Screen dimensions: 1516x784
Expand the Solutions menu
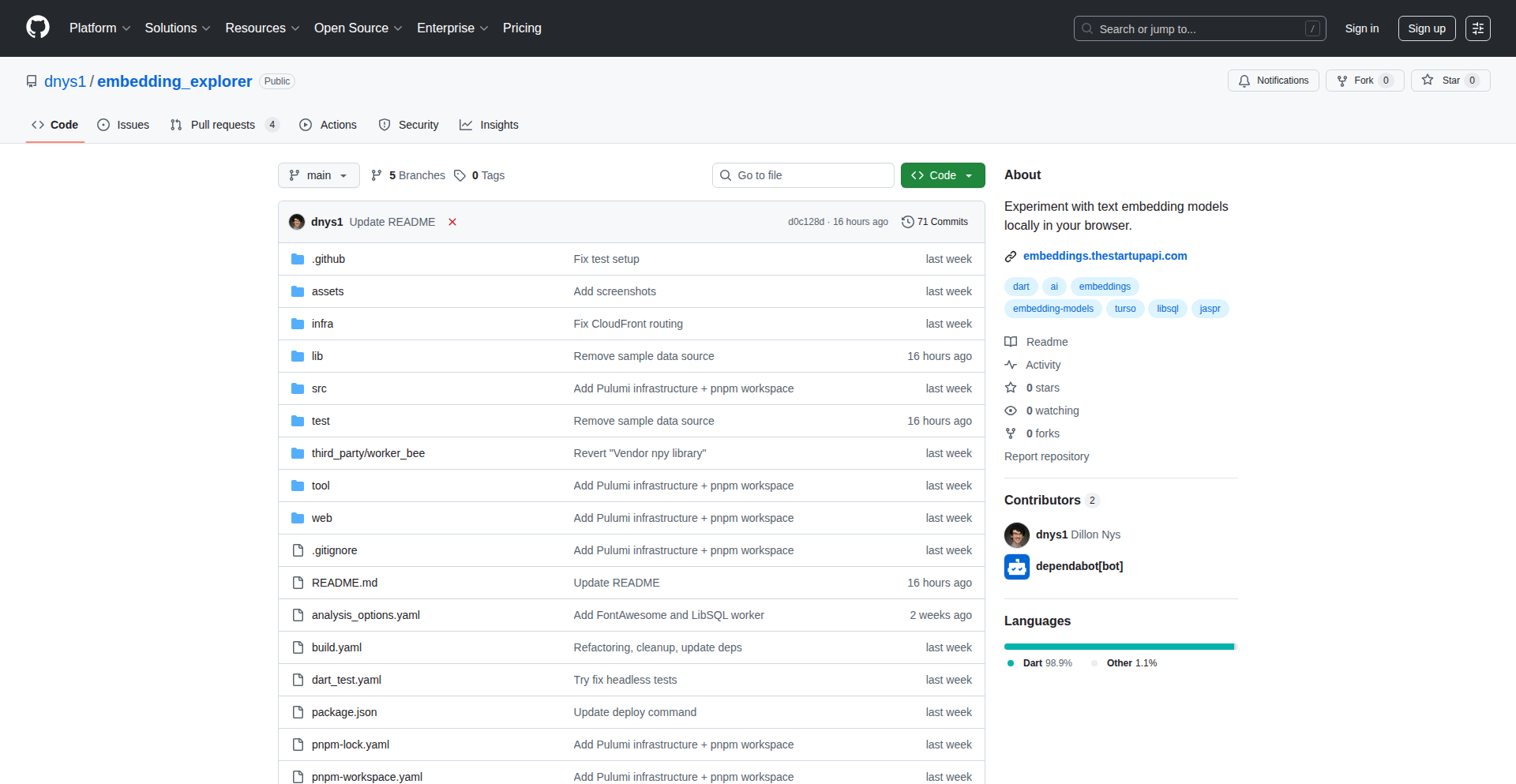pos(178,28)
